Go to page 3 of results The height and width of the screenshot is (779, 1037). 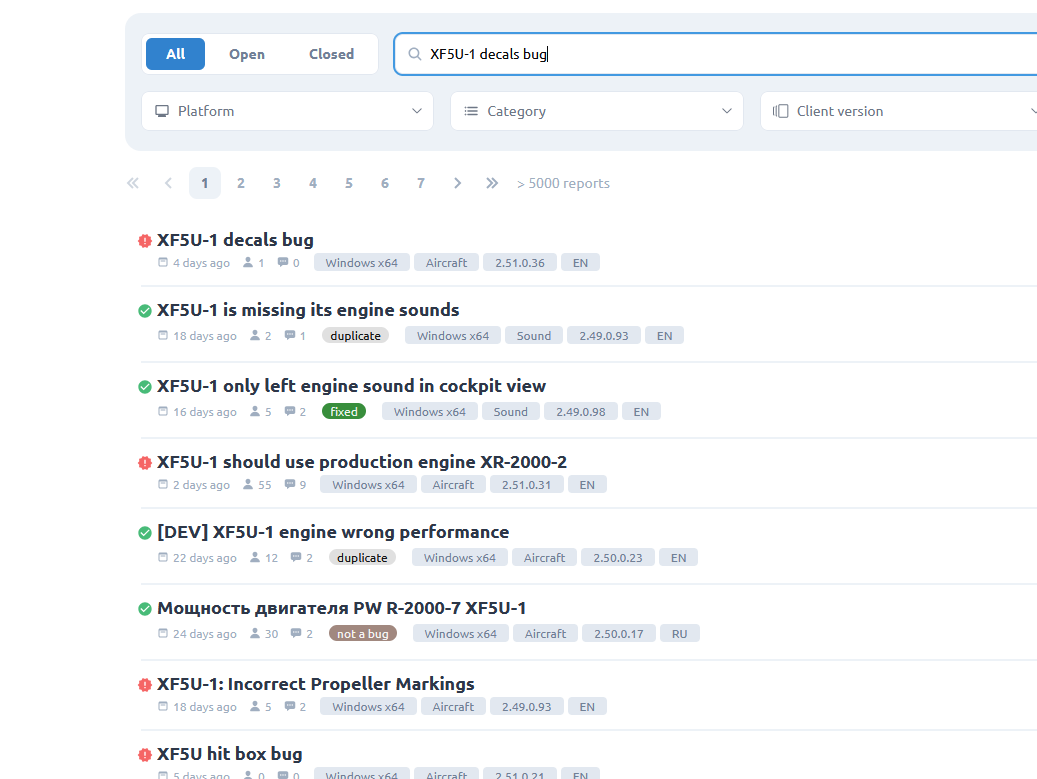tap(277, 183)
